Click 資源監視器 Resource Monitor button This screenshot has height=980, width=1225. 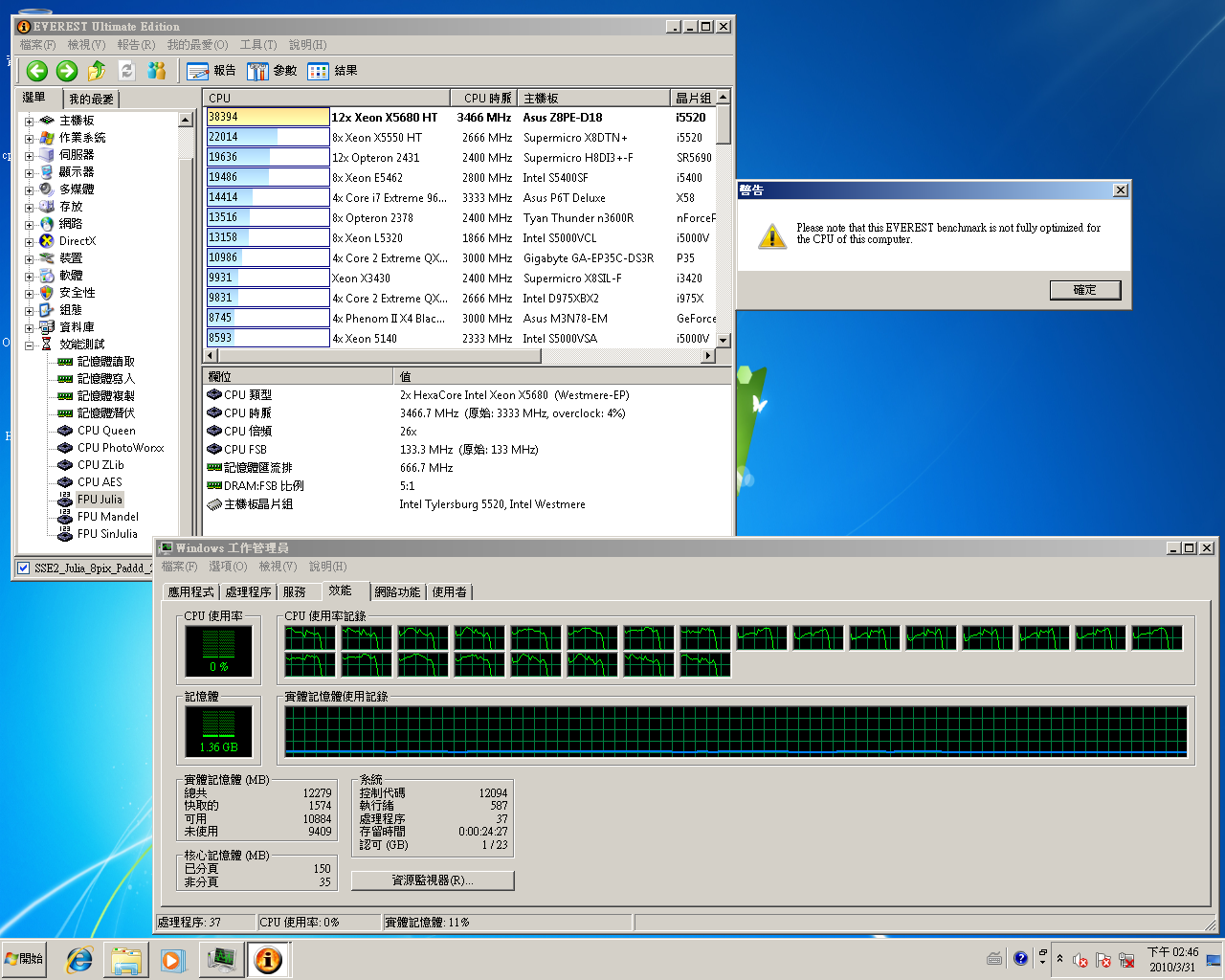433,880
